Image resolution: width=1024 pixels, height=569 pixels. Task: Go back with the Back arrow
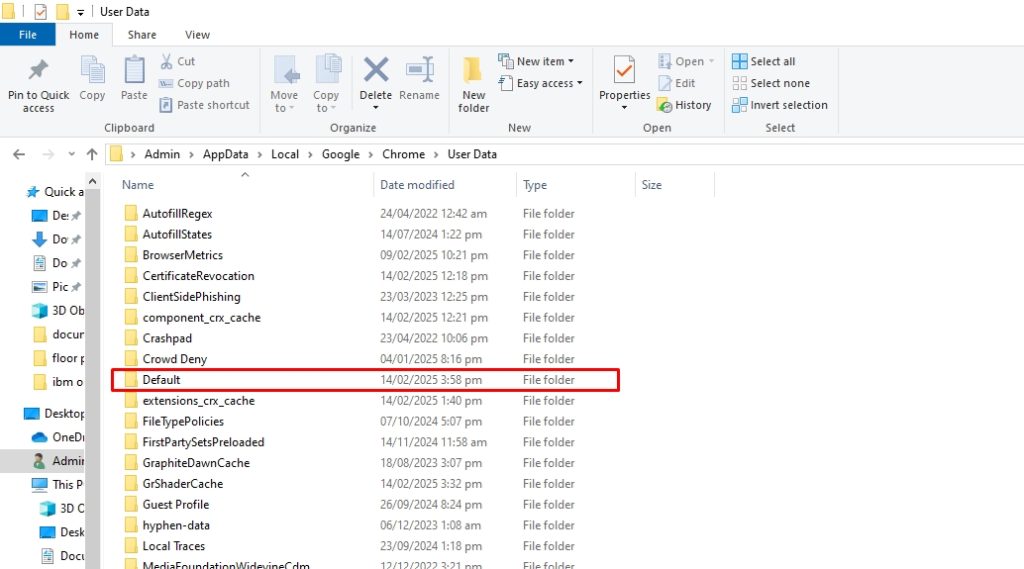click(x=19, y=154)
